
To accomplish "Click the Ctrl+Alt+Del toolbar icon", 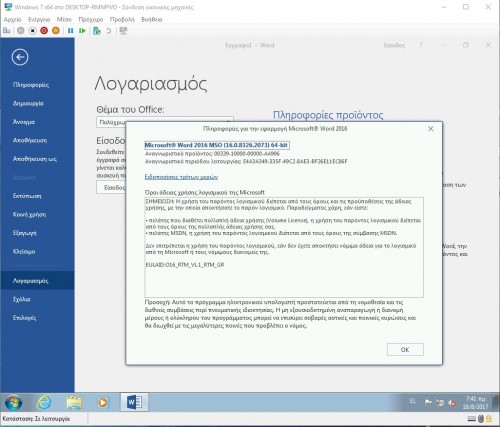I will pyautogui.click(x=7, y=31).
